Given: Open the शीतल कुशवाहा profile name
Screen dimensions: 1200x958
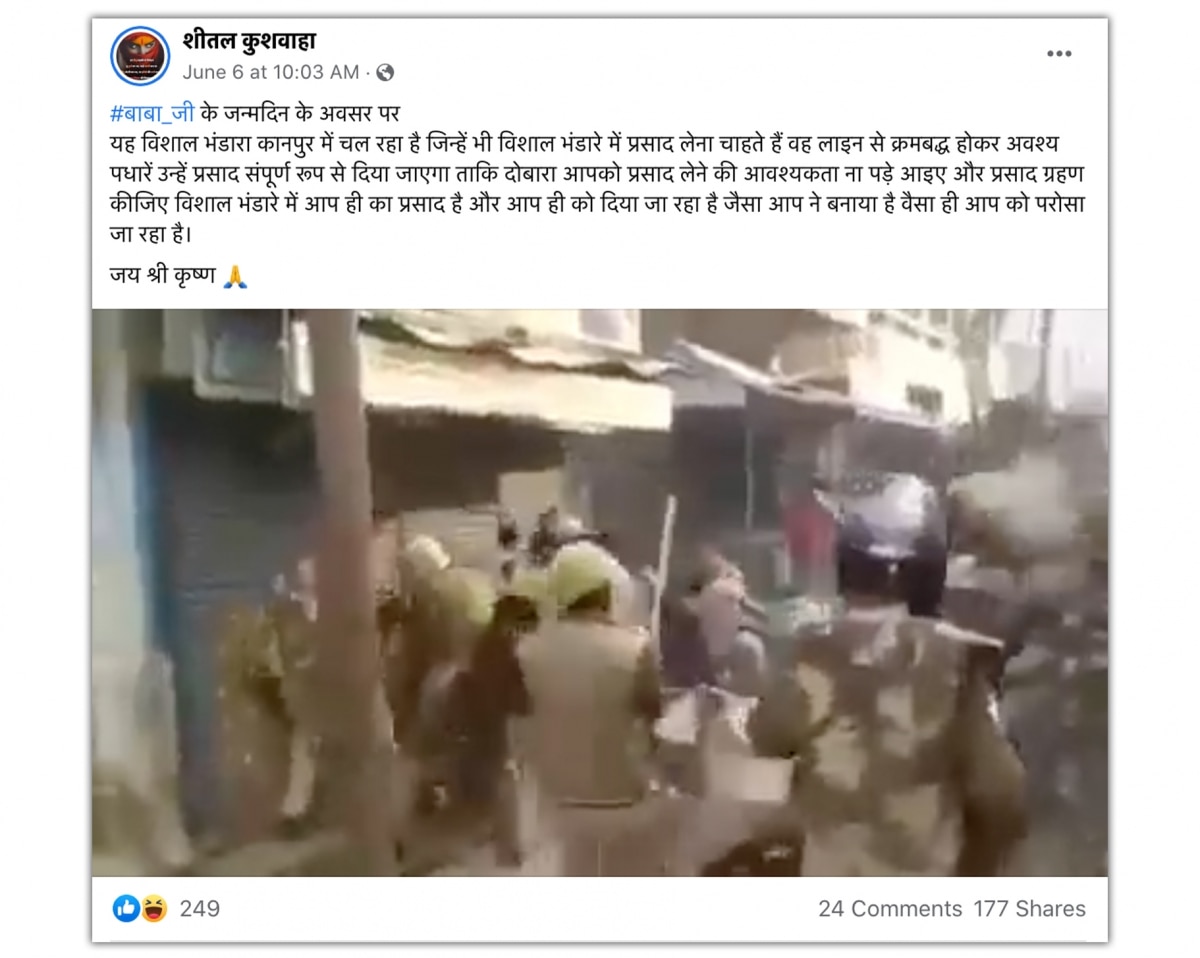Looking at the screenshot, I should click(x=249, y=41).
